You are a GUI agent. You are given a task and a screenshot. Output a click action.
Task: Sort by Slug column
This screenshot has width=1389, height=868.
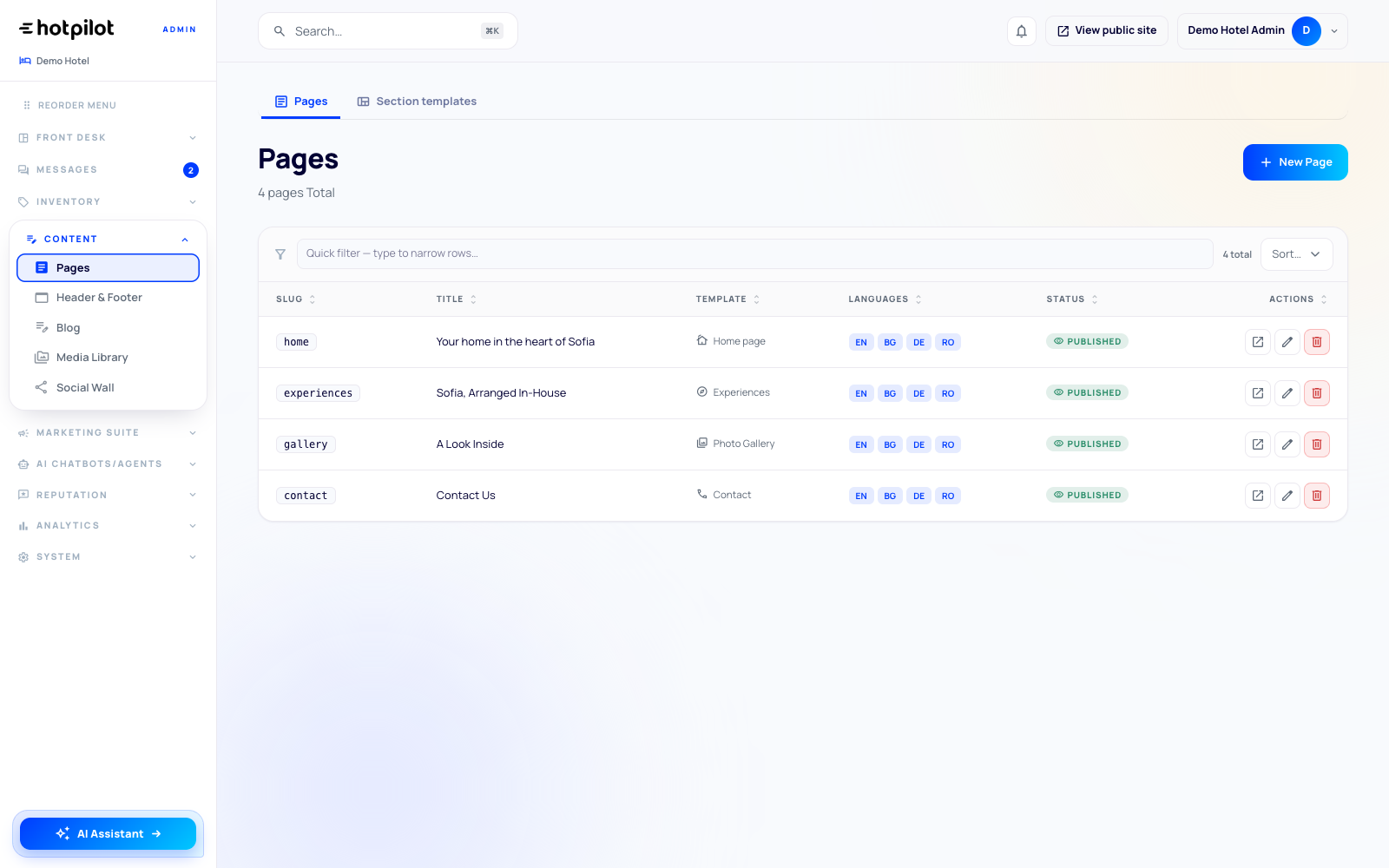coord(296,299)
